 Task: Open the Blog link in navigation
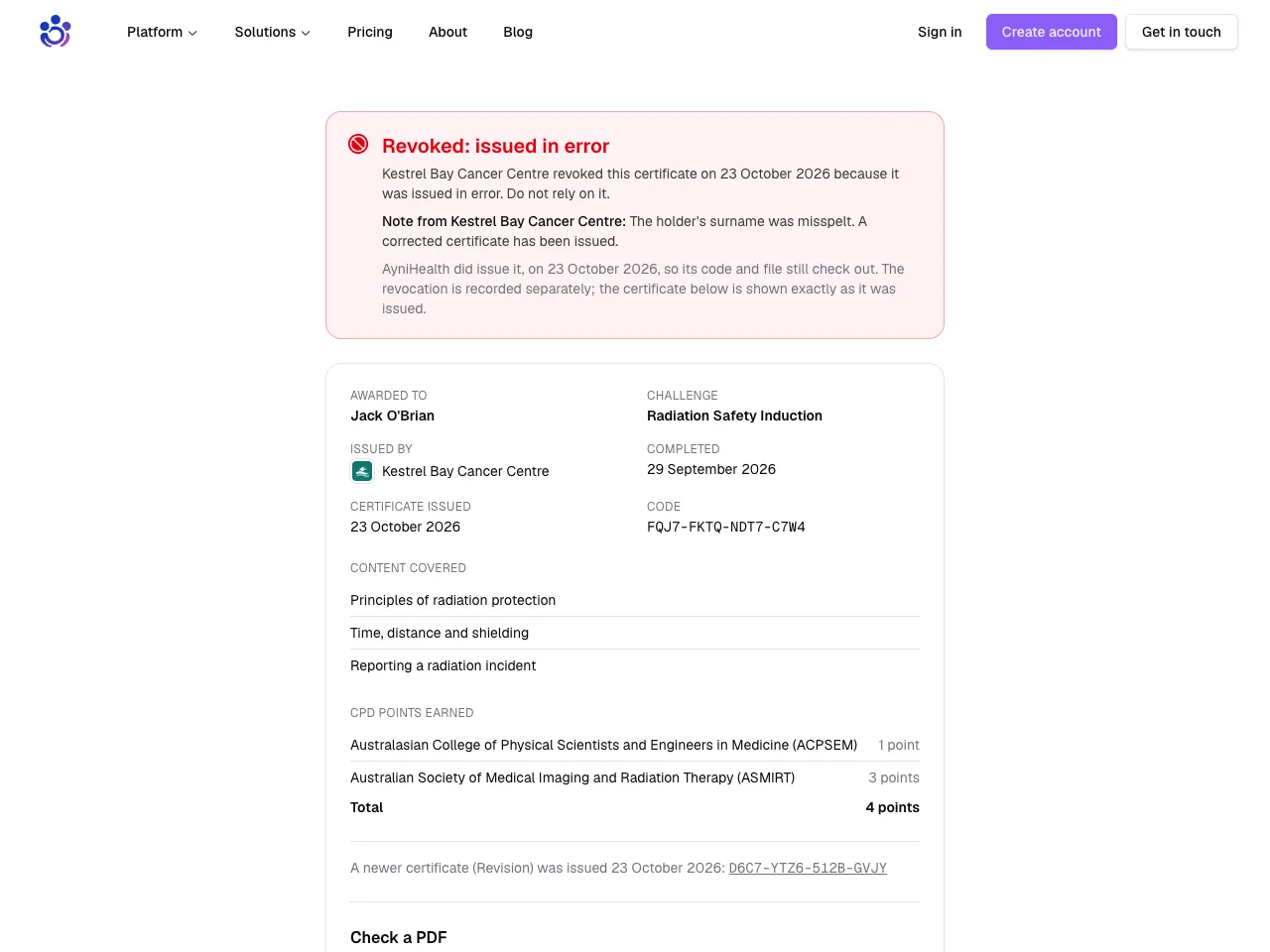(518, 32)
